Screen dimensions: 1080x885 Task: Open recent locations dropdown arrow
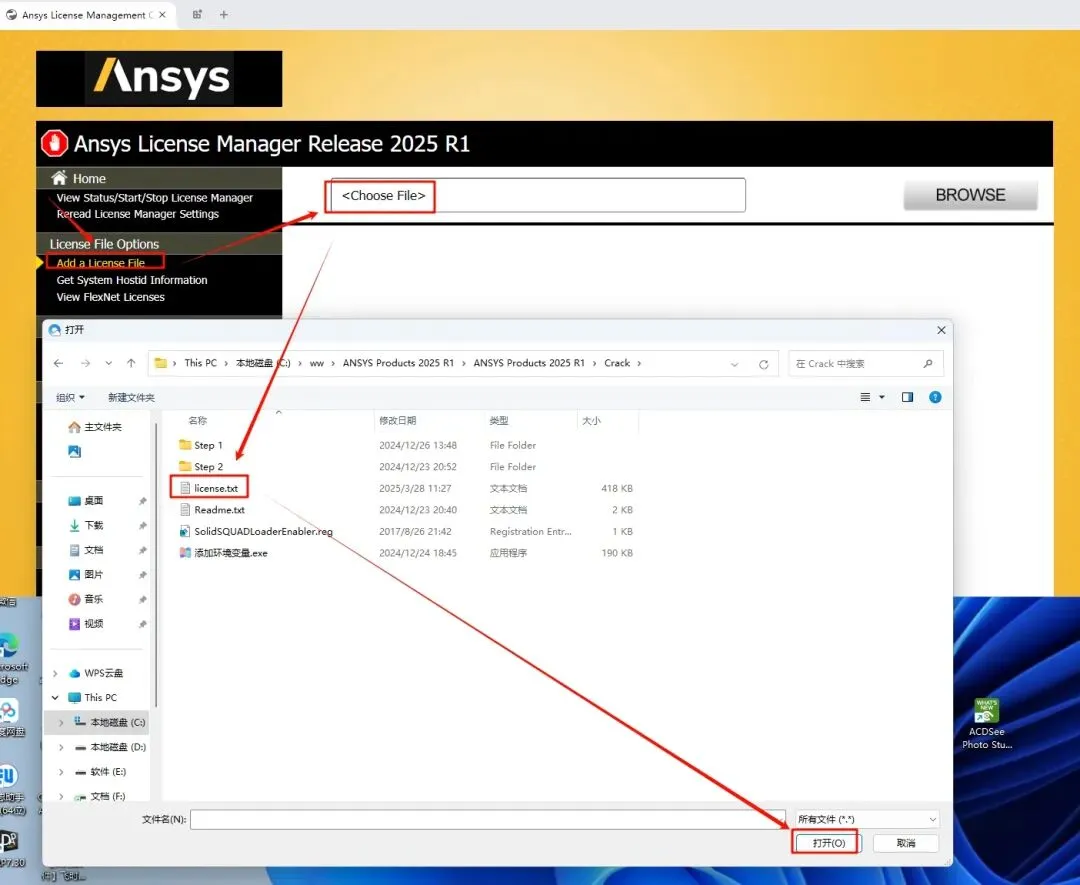[108, 363]
